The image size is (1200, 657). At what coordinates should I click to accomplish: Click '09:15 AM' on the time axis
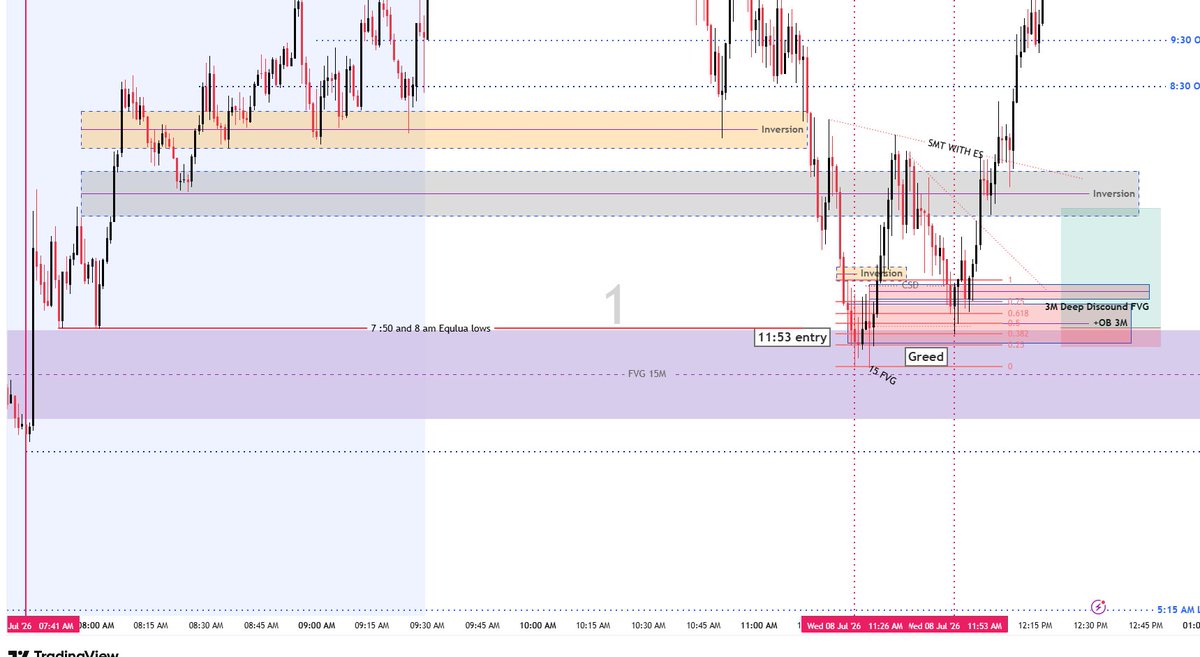pos(372,626)
